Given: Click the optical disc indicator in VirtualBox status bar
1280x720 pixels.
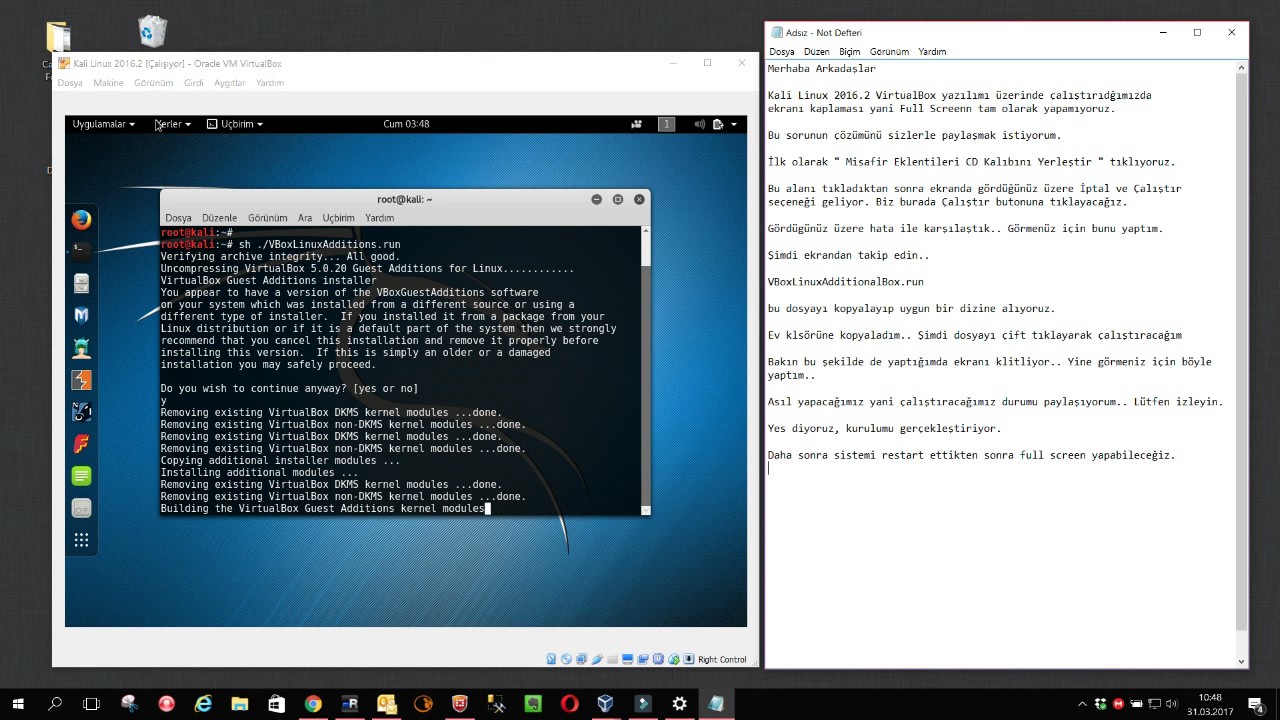Looking at the screenshot, I should [x=566, y=659].
